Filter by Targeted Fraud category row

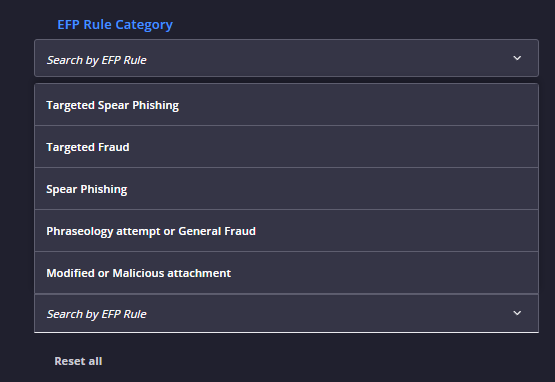click(x=286, y=147)
